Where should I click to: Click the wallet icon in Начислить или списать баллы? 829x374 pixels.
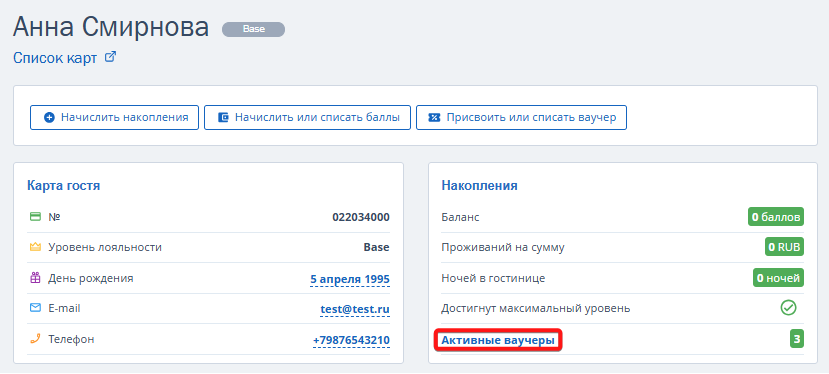(x=223, y=117)
